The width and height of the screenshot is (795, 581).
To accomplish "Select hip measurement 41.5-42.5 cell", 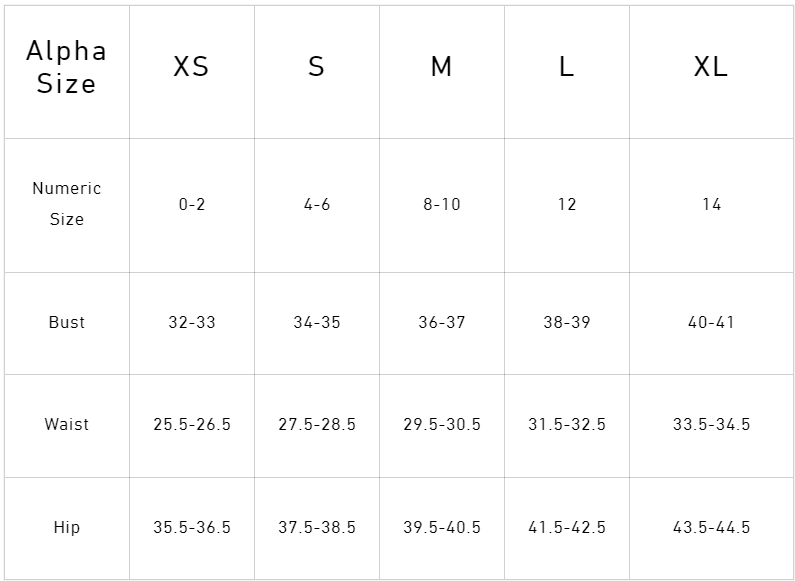I will pyautogui.click(x=566, y=528).
